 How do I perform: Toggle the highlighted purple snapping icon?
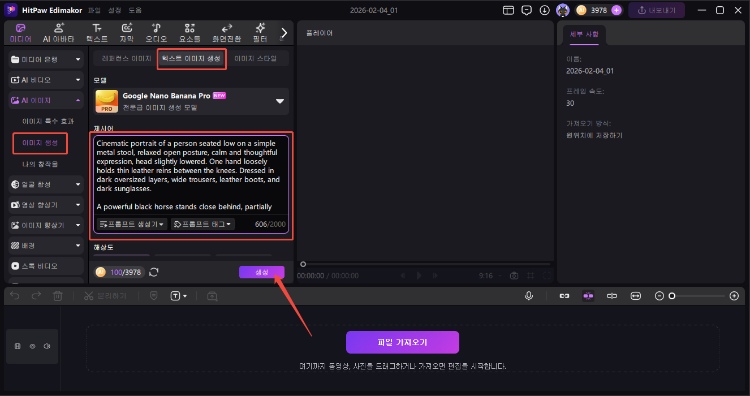coord(588,296)
